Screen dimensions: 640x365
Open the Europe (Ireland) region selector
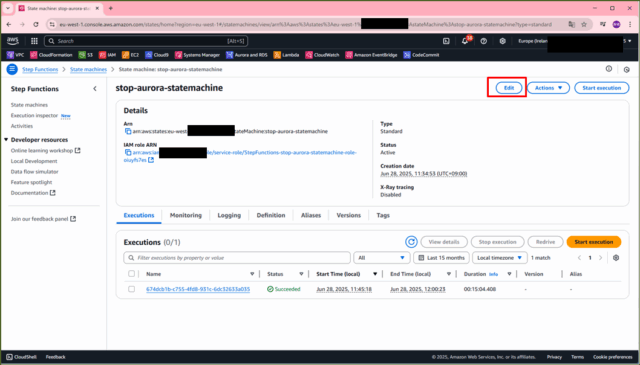click(x=533, y=41)
